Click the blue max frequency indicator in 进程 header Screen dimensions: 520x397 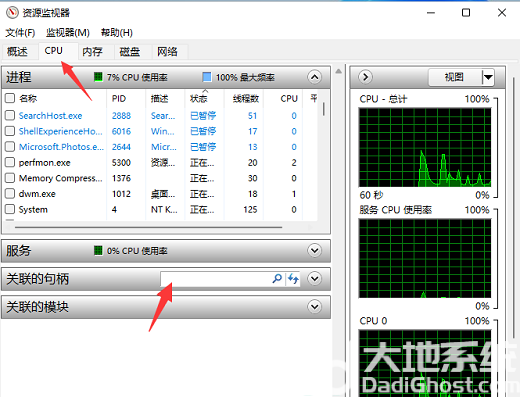click(x=207, y=77)
